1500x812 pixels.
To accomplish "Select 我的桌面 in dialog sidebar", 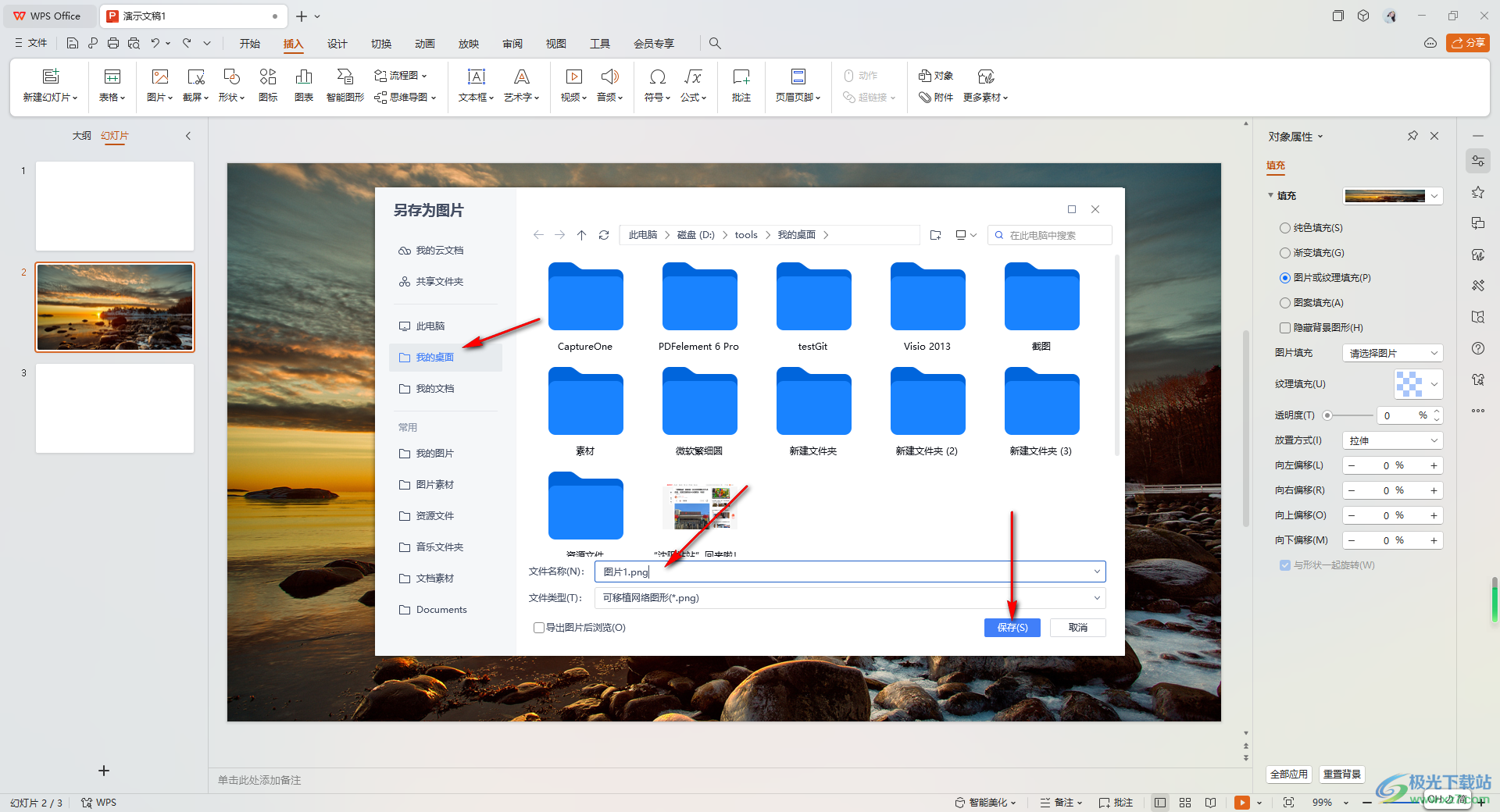I will [445, 358].
